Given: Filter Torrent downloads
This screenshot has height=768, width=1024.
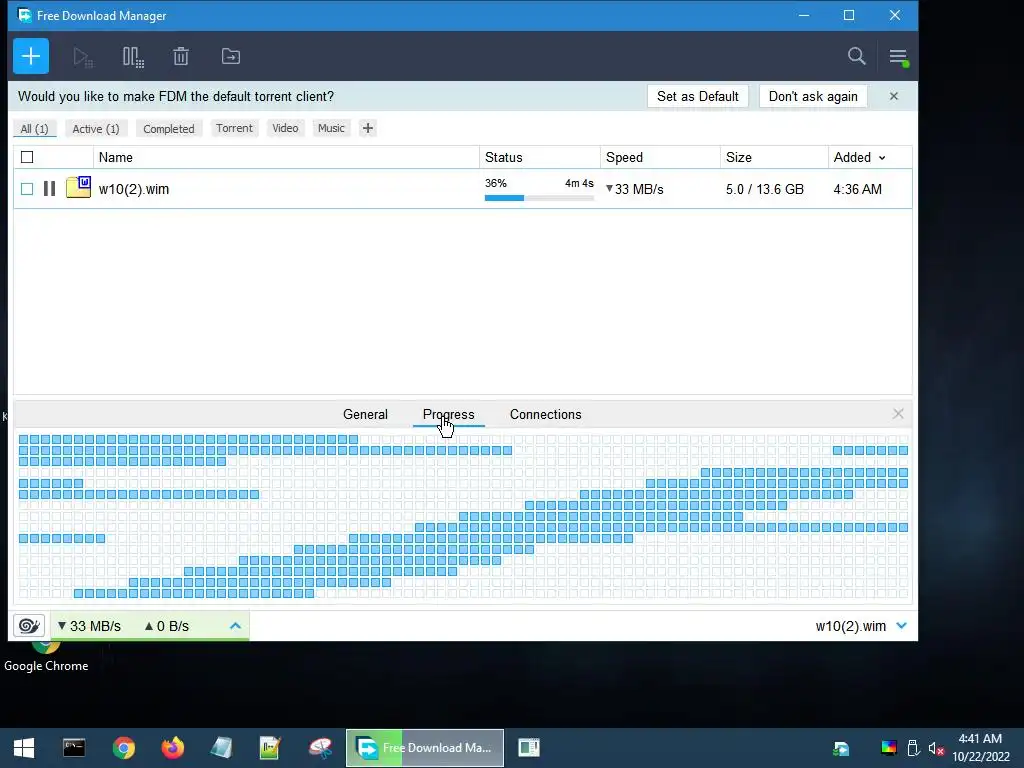Looking at the screenshot, I should pyautogui.click(x=234, y=128).
